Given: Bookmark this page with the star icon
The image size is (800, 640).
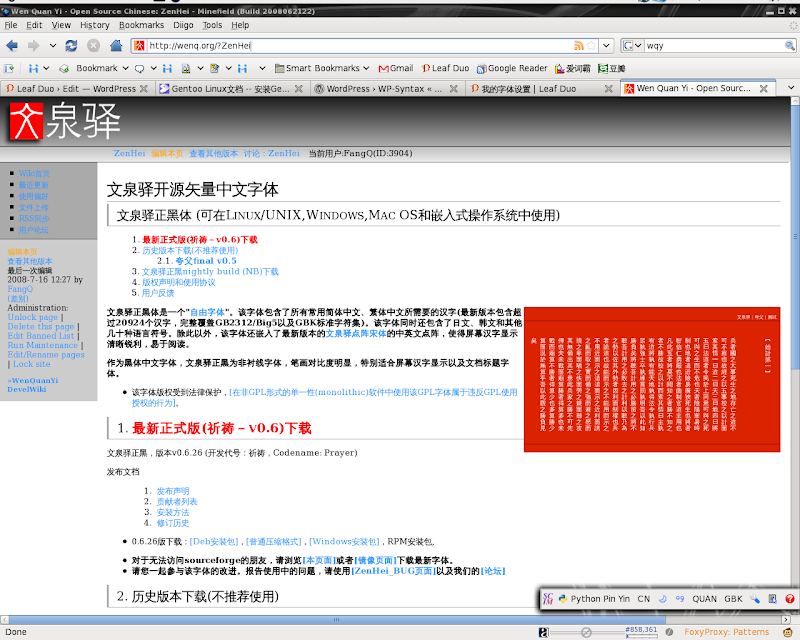Looking at the screenshot, I should click(x=591, y=45).
